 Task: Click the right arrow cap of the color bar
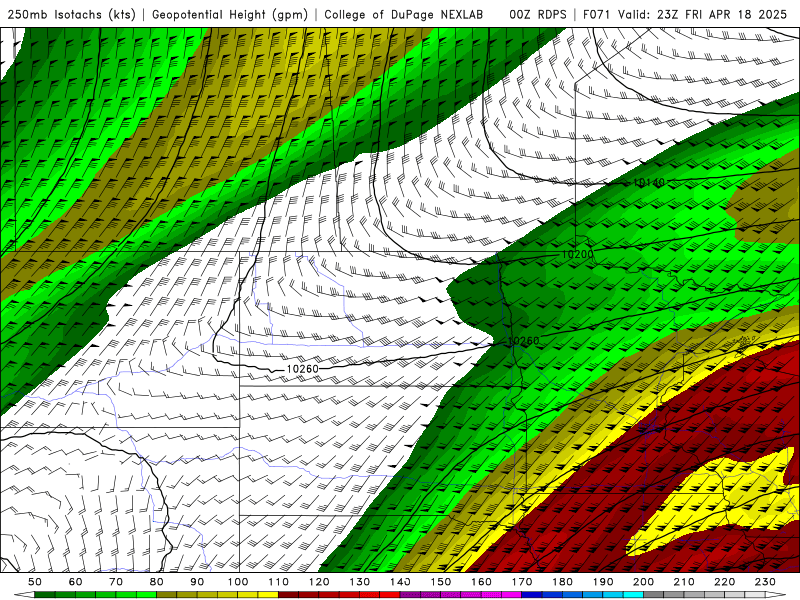776,595
